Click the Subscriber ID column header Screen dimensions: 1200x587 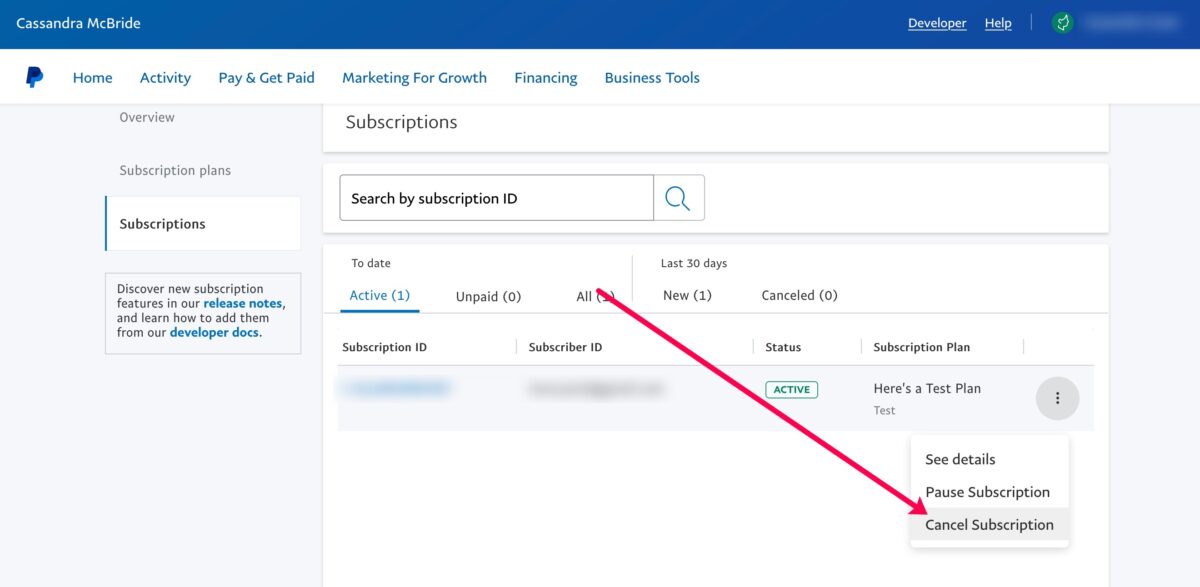(565, 347)
